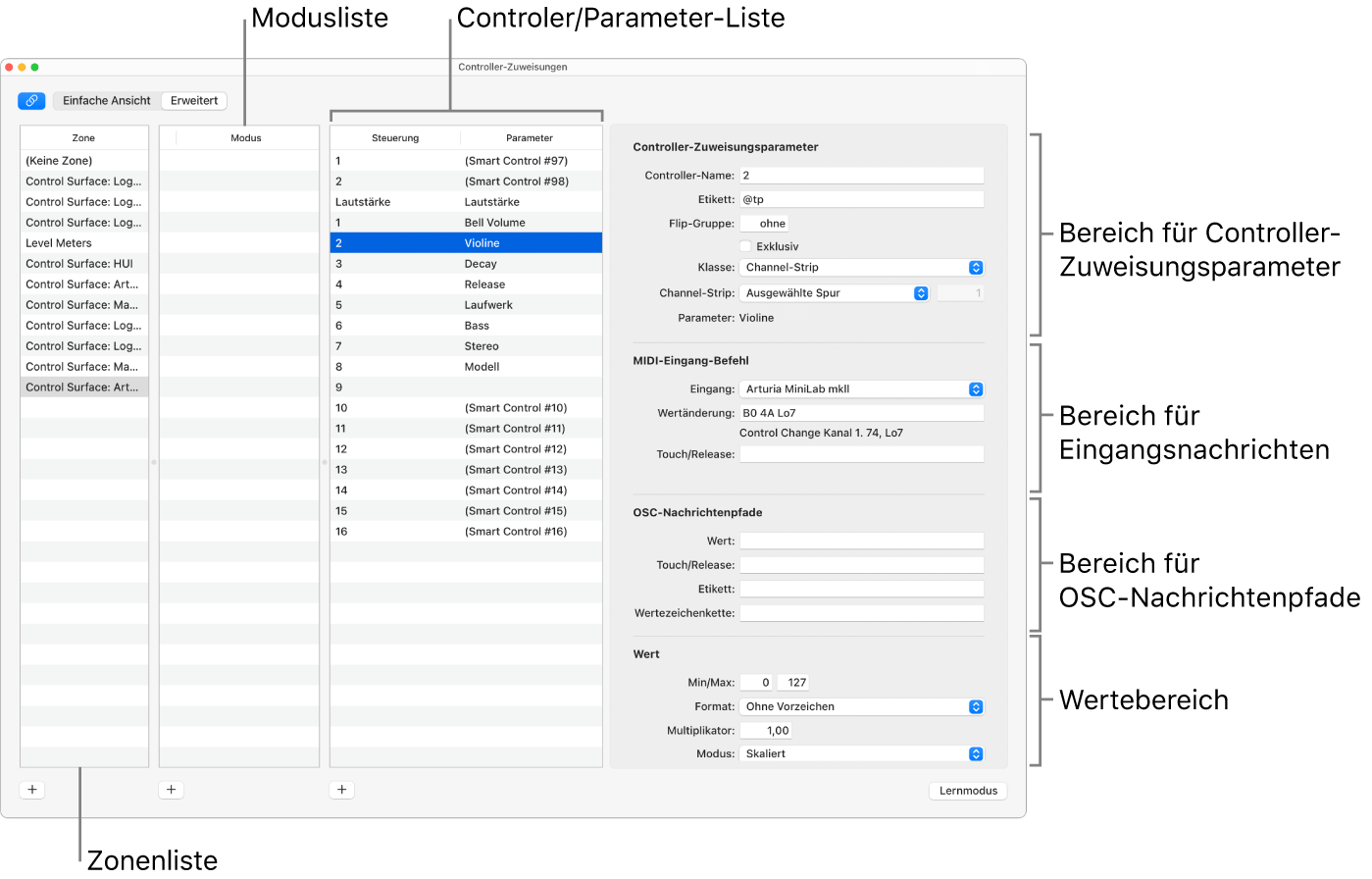Switch to Erweitert view tab

pyautogui.click(x=194, y=101)
